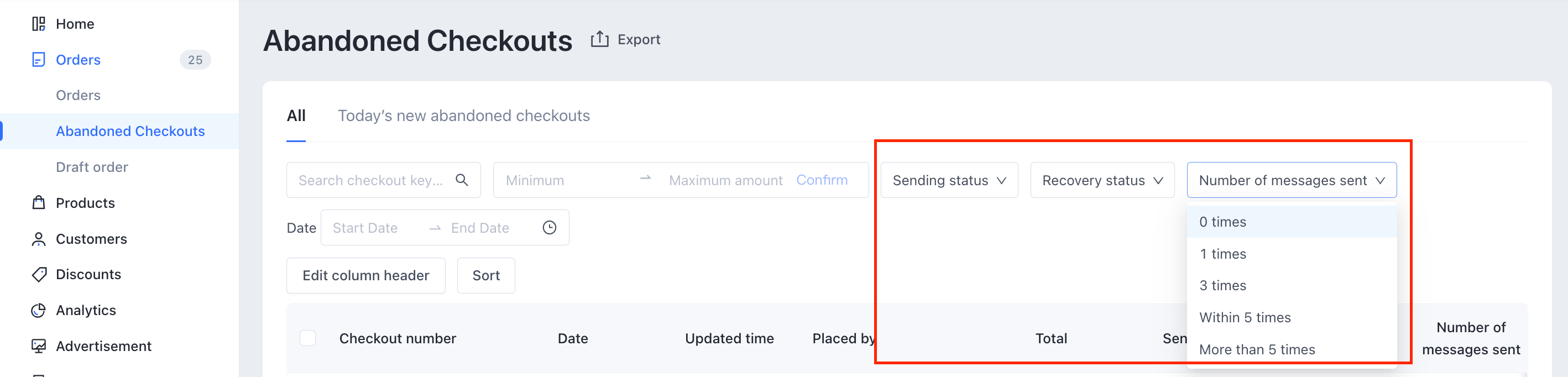Click the Home sidebar icon
Viewport: 1568px width, 377px height.
38,24
